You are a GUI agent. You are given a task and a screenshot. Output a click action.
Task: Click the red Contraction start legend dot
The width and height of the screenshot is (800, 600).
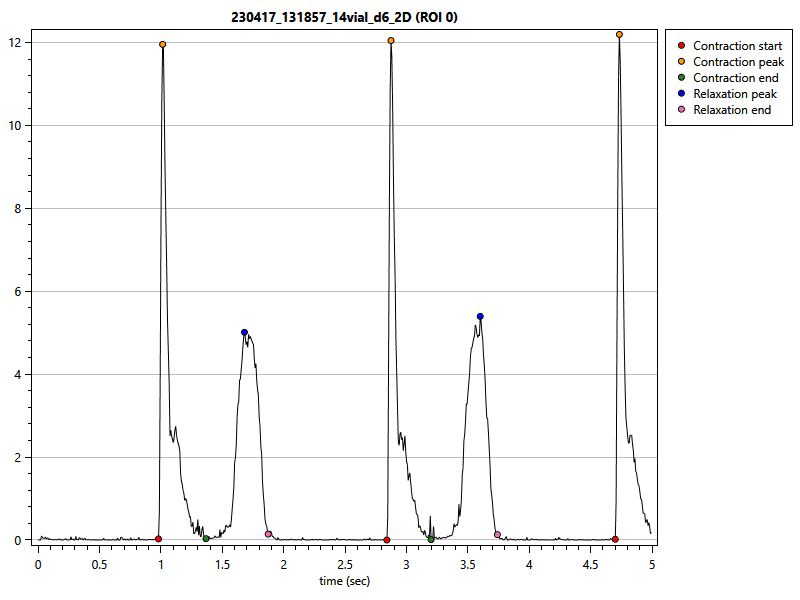(x=681, y=46)
